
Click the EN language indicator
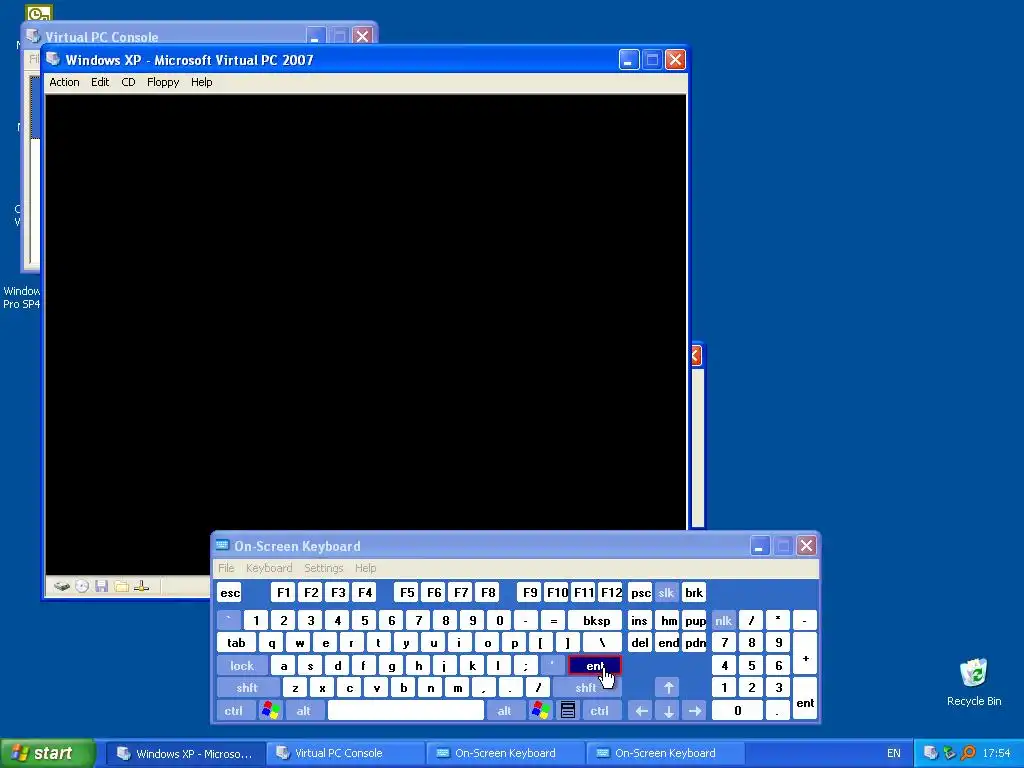(x=893, y=753)
